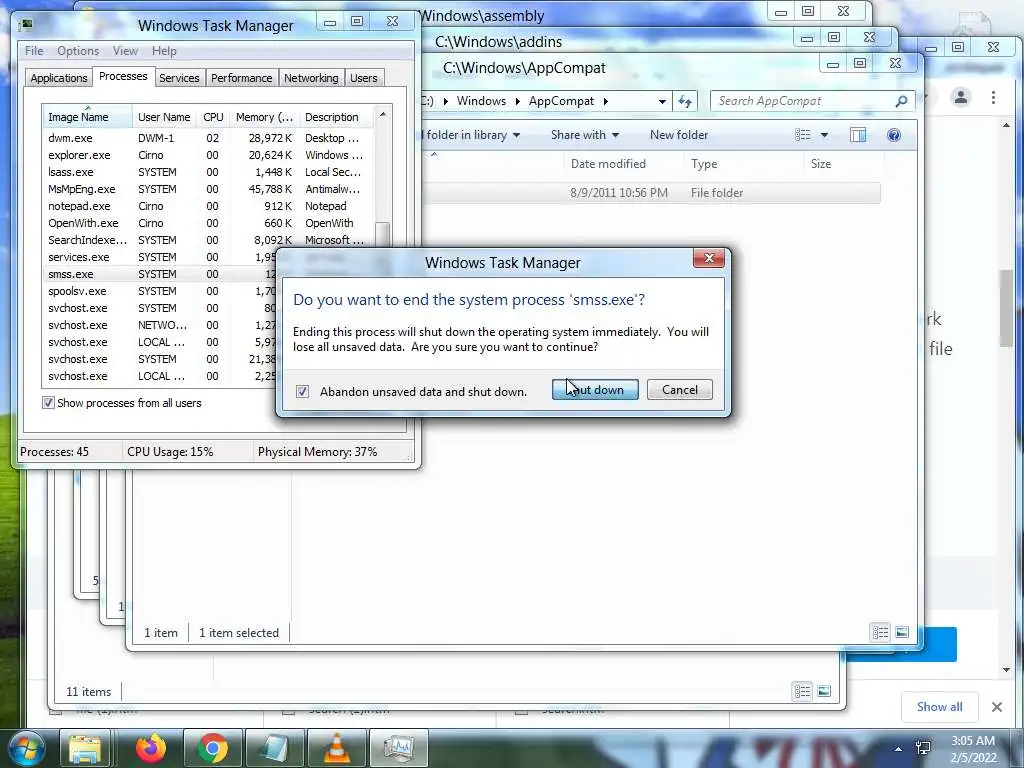Cancel ending the smss.exe process

pyautogui.click(x=680, y=390)
